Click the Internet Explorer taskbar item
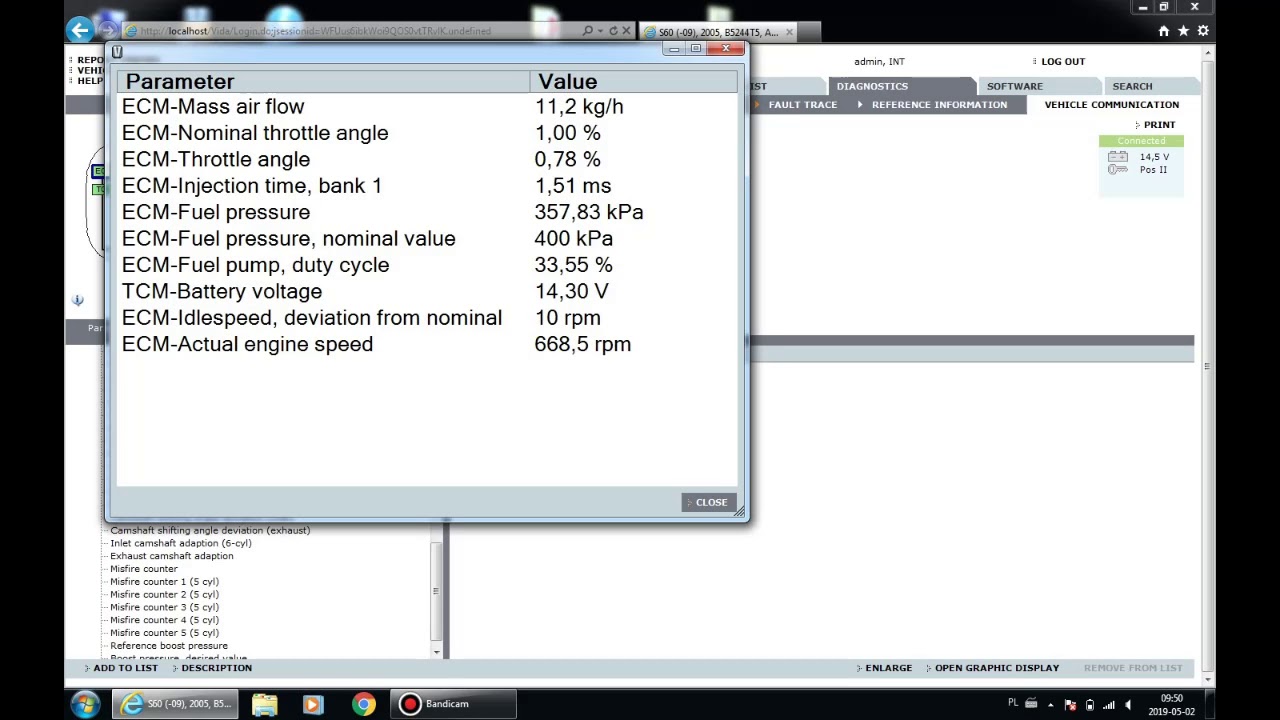Viewport: 1280px width, 720px height. click(x=176, y=704)
